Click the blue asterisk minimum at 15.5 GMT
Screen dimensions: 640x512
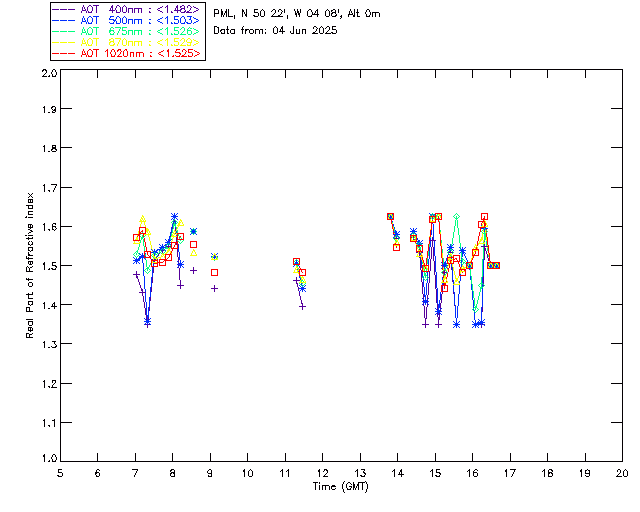[456, 324]
